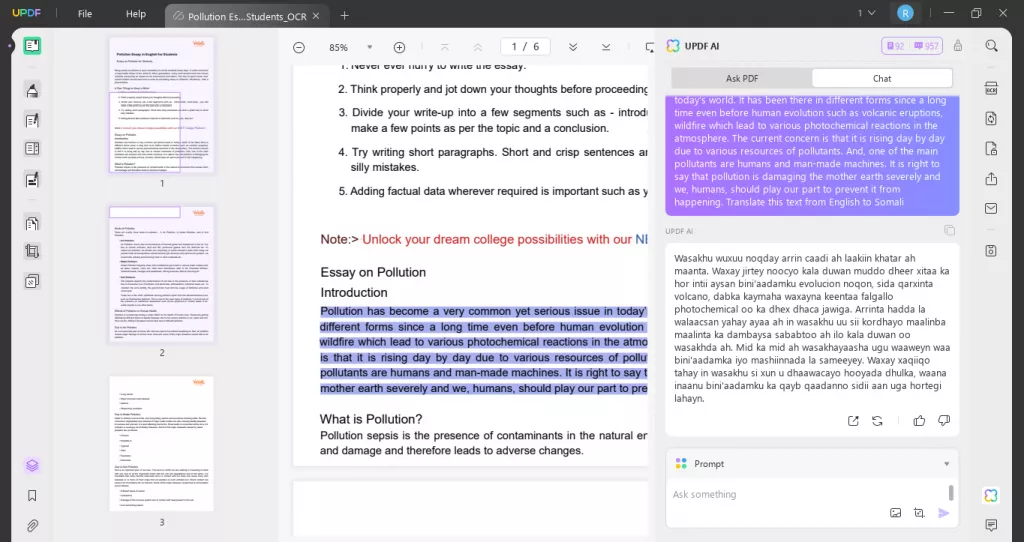Send the AI prompt message

point(944,513)
